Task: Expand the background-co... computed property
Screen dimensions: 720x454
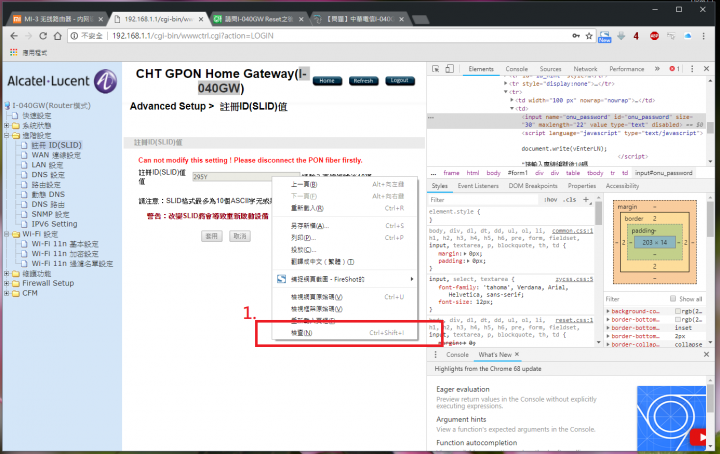Action: pos(608,311)
